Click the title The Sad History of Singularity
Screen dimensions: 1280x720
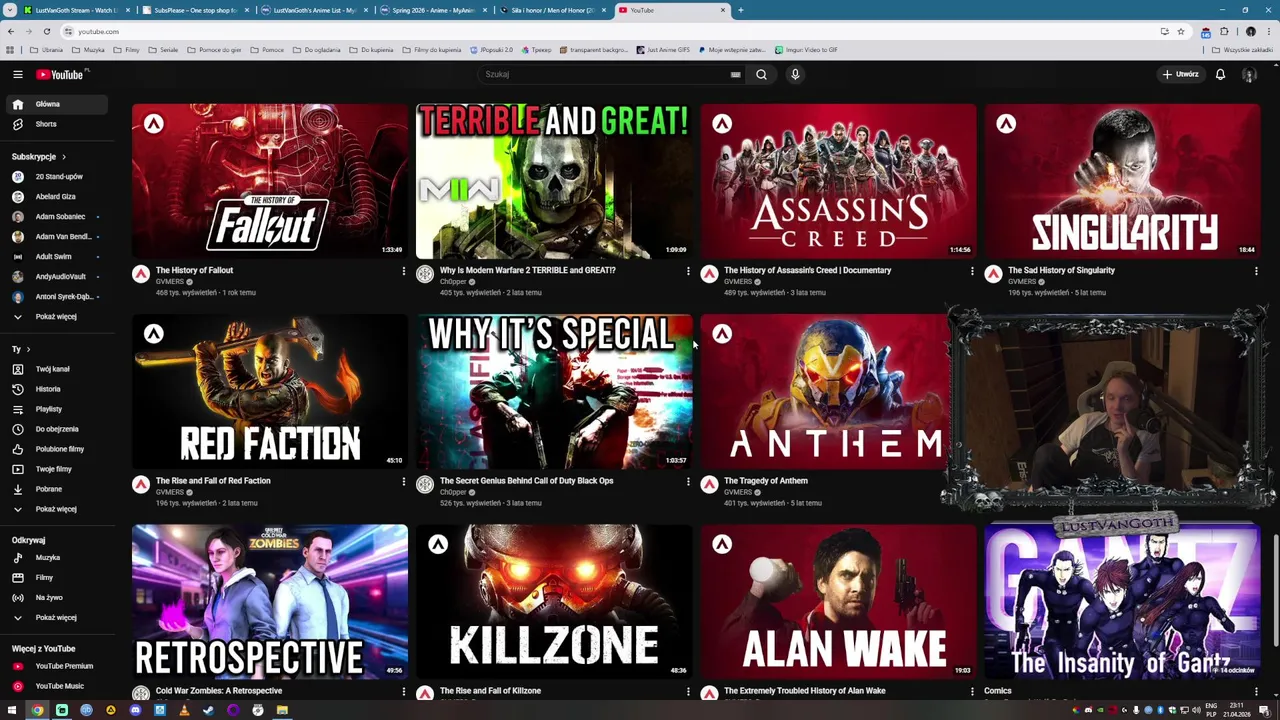pos(1061,270)
